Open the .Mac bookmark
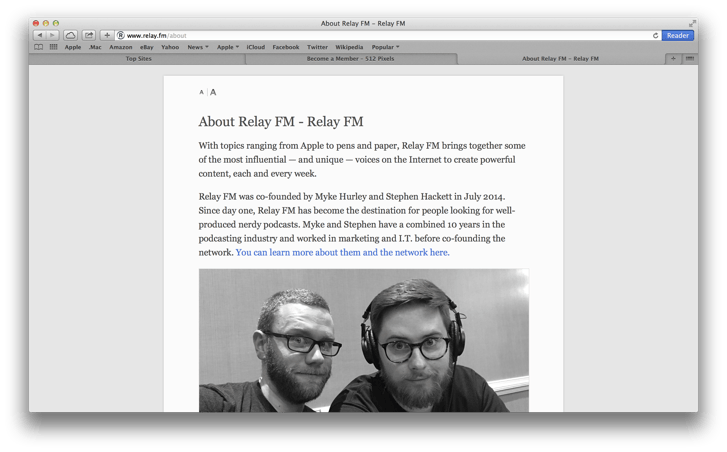Screen dimensions: 727x452 (x=95, y=47)
